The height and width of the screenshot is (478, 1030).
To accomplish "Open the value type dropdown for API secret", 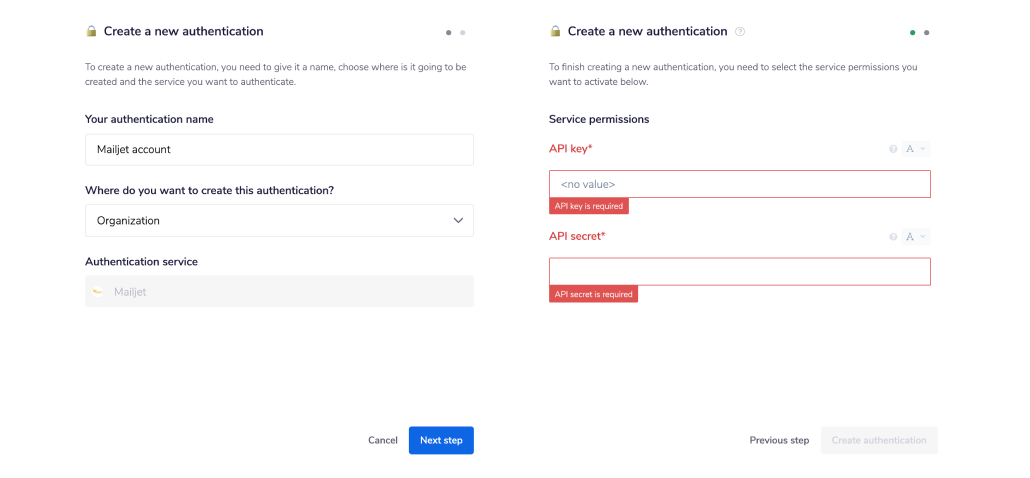I will 916,237.
